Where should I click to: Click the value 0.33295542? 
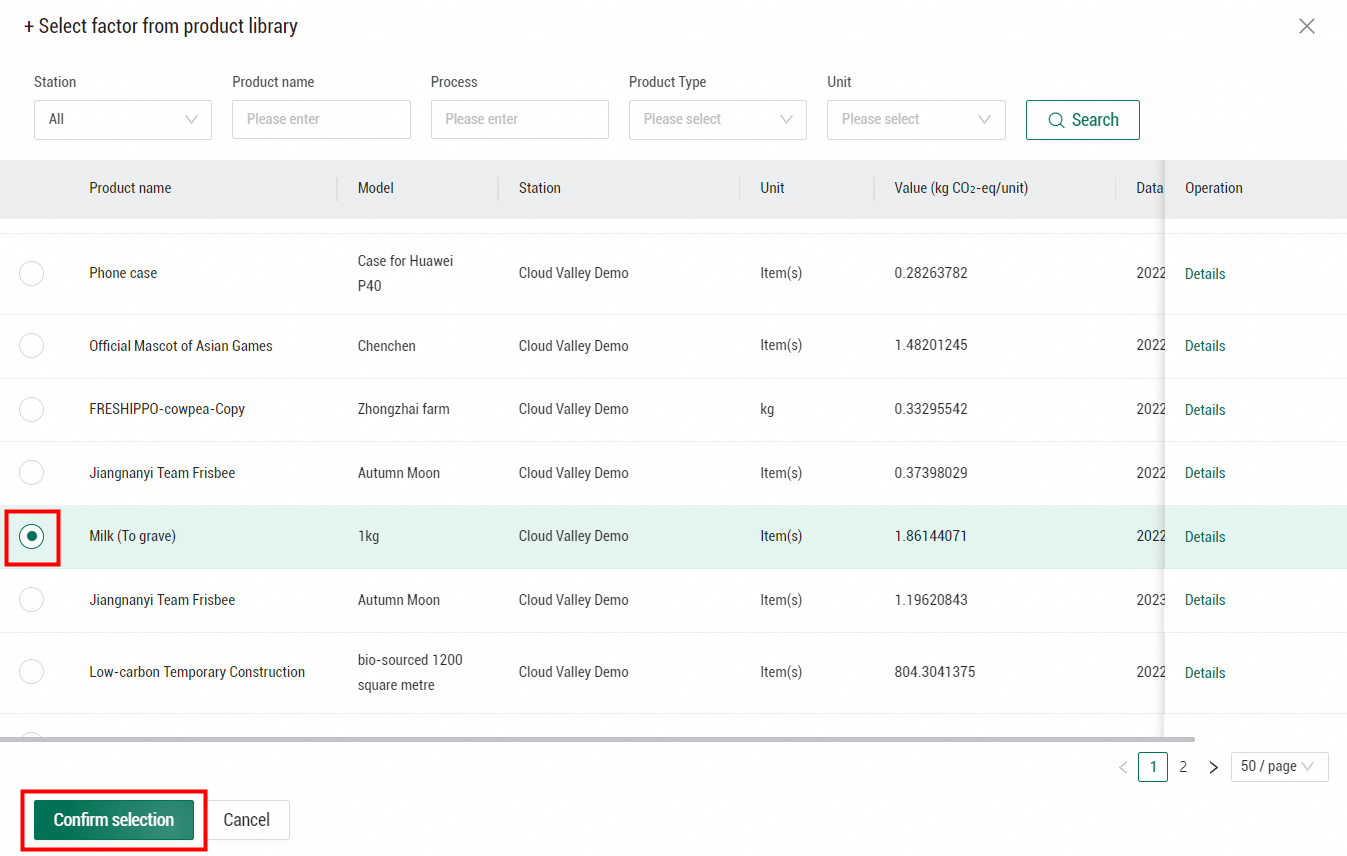[931, 409]
